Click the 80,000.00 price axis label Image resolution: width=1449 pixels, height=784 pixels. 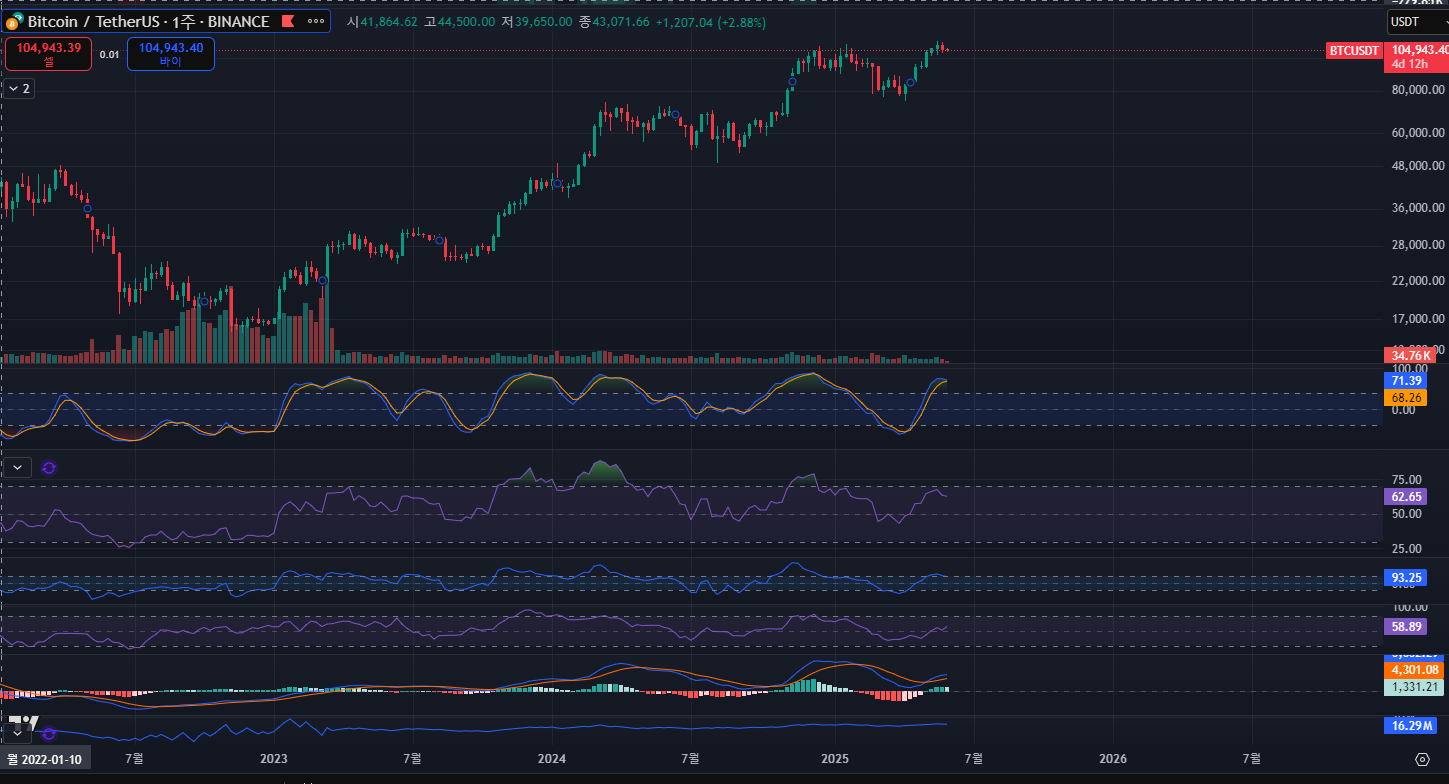(1418, 90)
